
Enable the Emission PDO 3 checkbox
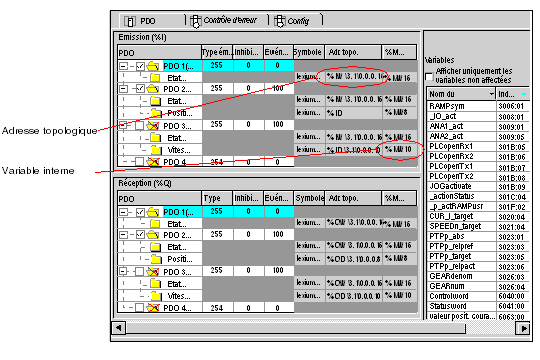(x=139, y=126)
